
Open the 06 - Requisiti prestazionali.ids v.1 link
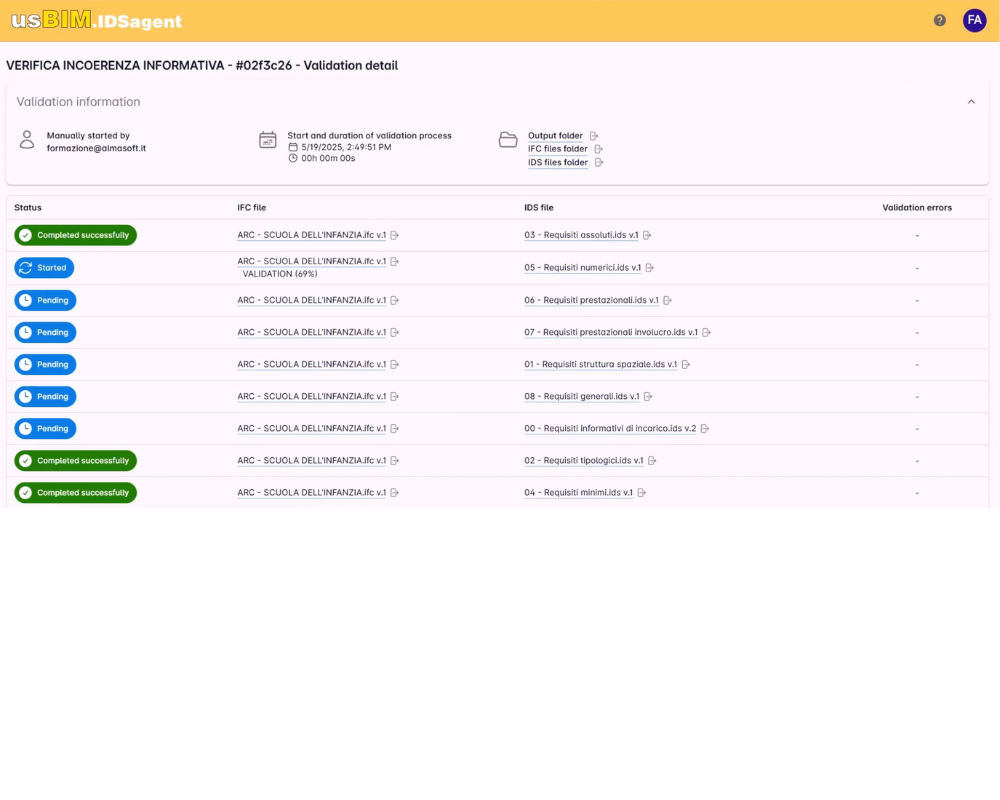[x=591, y=300]
